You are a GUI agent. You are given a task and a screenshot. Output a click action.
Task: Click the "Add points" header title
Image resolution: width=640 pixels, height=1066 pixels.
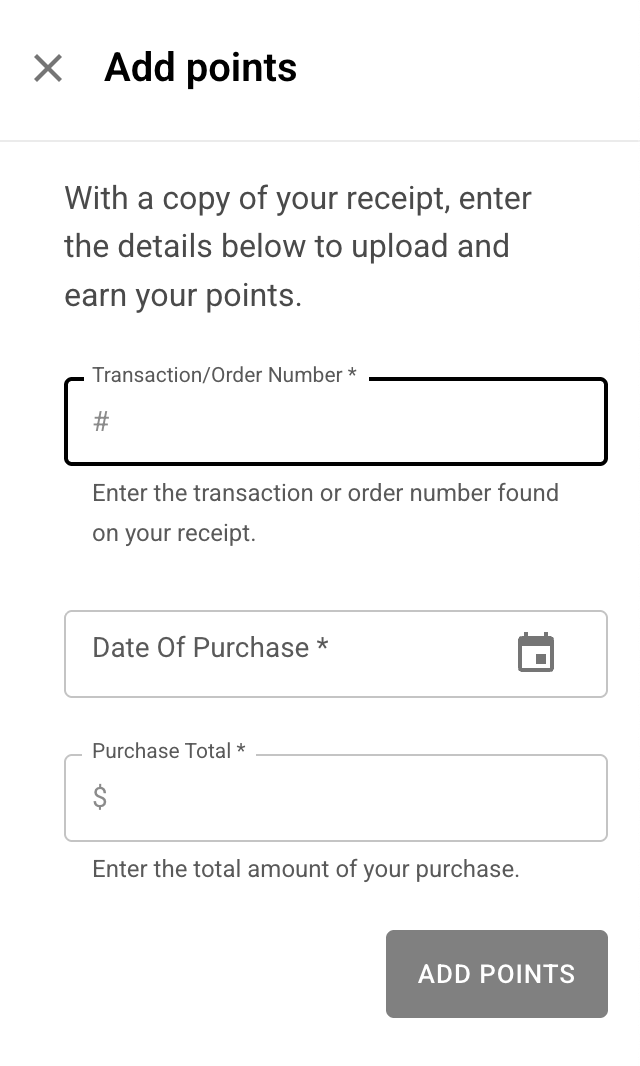click(x=200, y=68)
